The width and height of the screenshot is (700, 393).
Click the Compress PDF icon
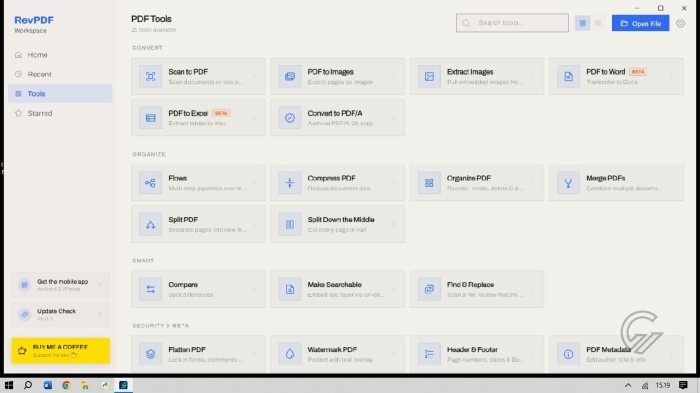(290, 183)
